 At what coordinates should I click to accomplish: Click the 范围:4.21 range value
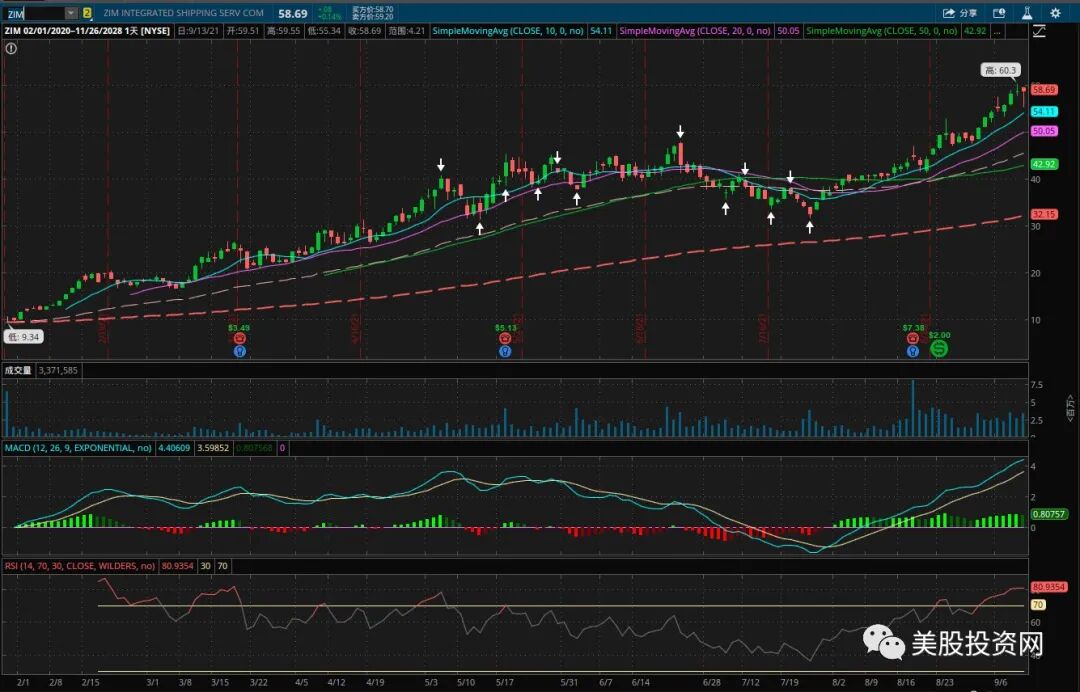coord(406,31)
